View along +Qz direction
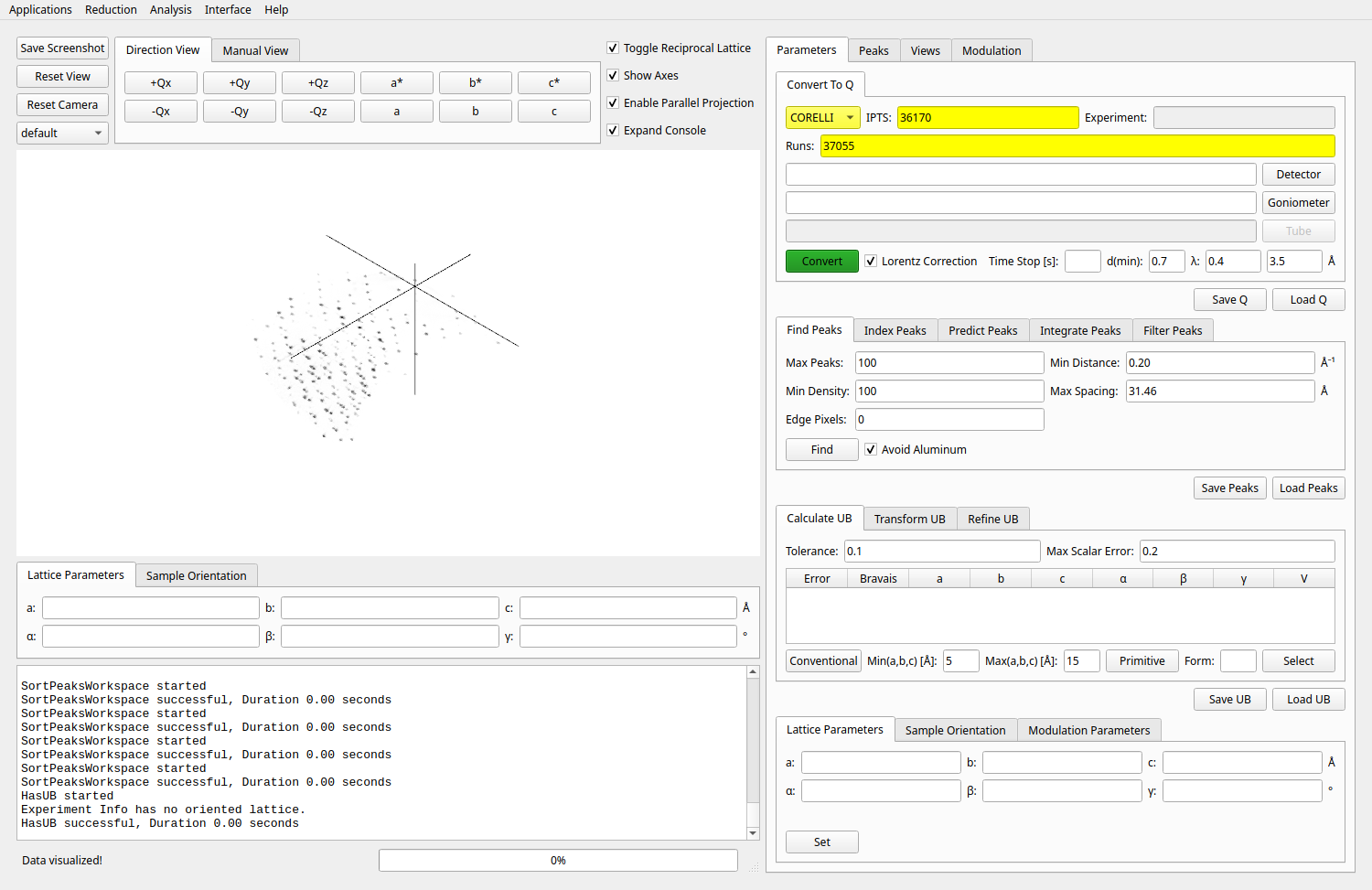Viewport: 1372px width, 890px height. [318, 83]
